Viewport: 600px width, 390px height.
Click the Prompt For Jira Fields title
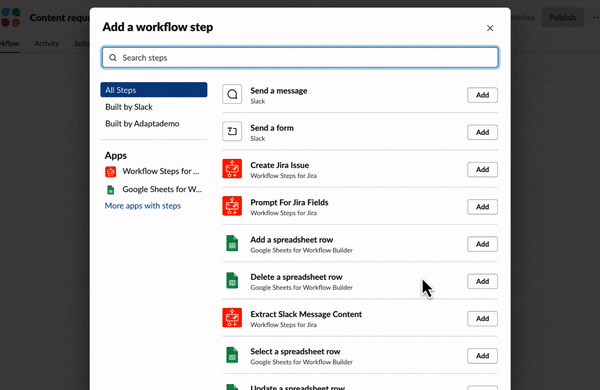click(x=289, y=202)
